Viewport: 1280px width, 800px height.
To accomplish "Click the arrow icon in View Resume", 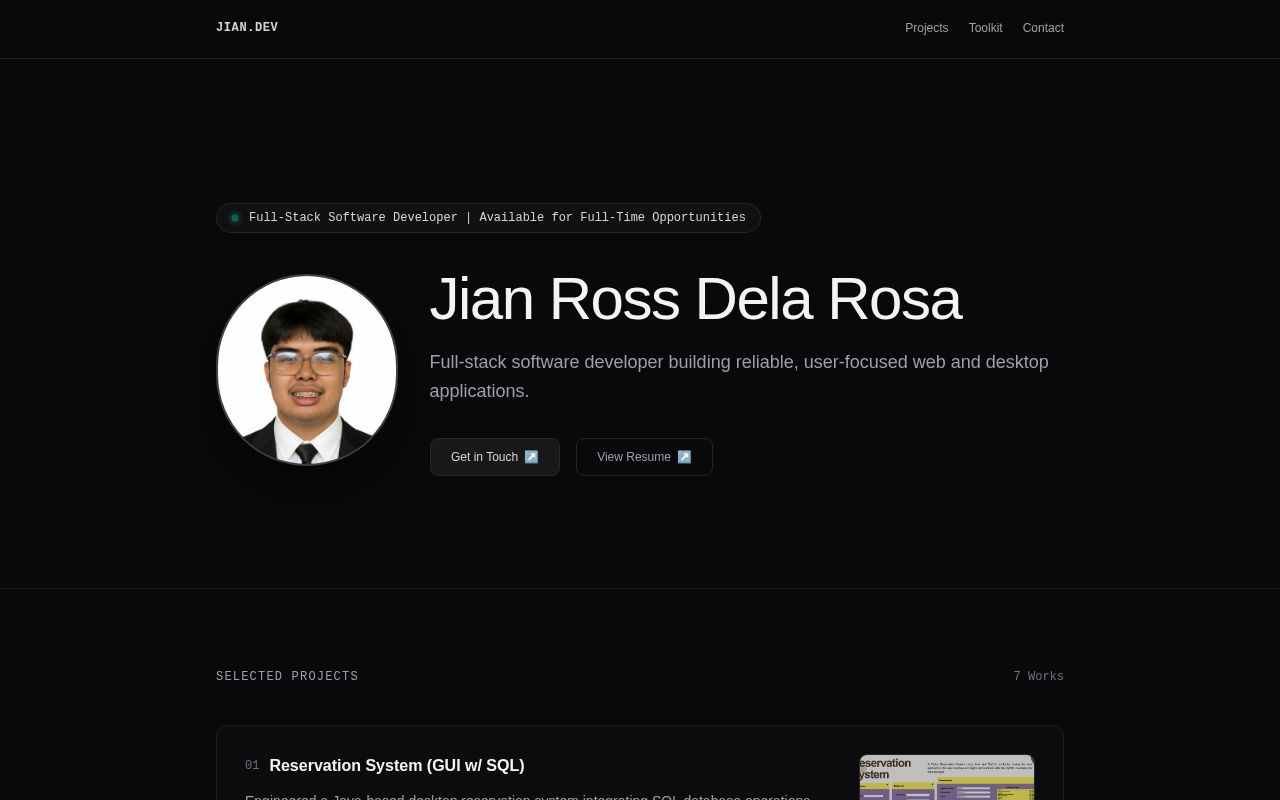I will (684, 457).
